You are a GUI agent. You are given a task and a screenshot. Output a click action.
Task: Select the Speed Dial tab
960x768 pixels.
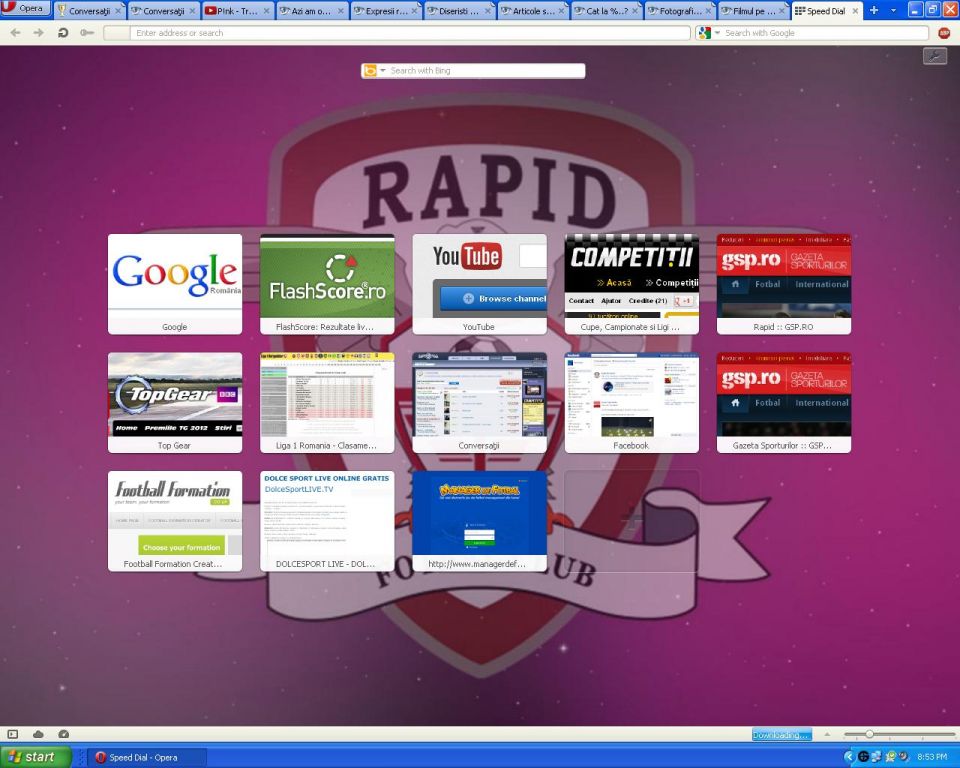coord(827,10)
